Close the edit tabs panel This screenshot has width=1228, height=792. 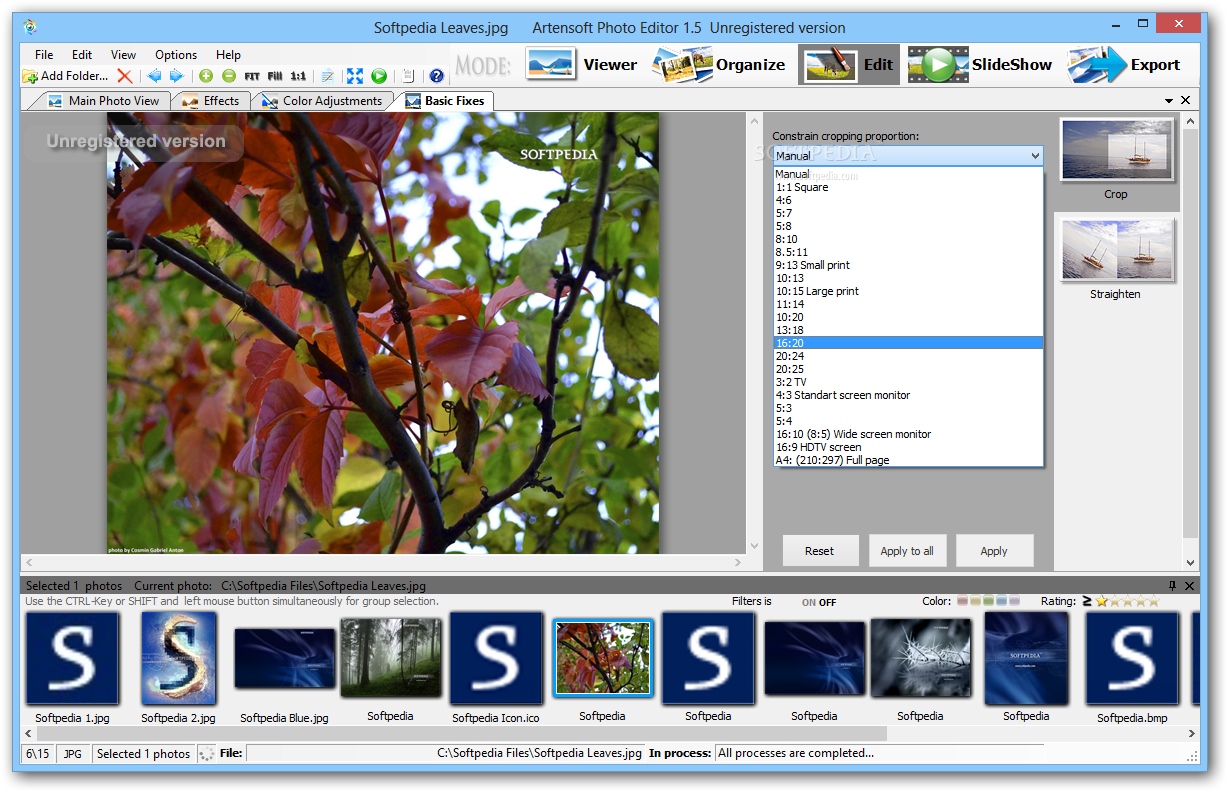(1186, 100)
